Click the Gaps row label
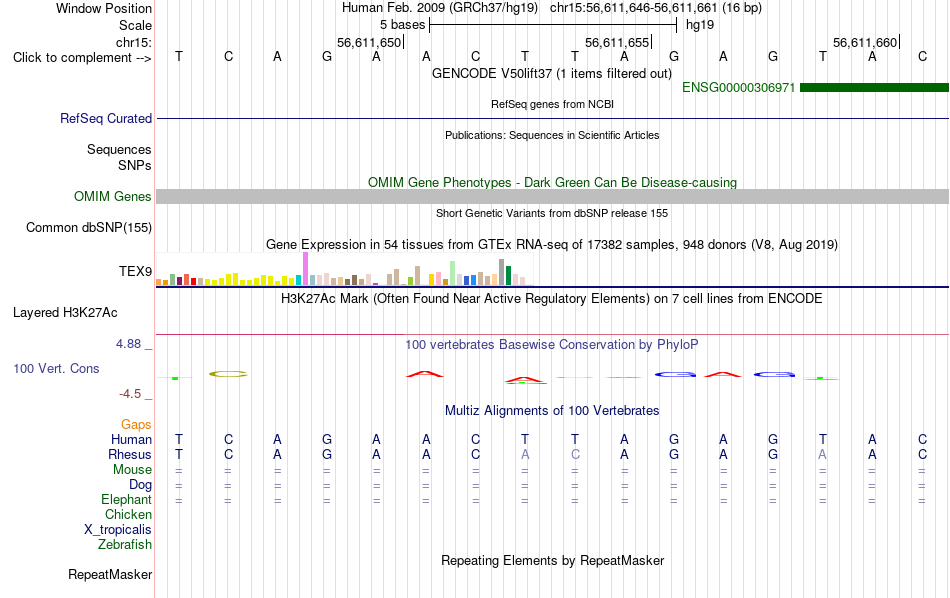 pos(136,425)
